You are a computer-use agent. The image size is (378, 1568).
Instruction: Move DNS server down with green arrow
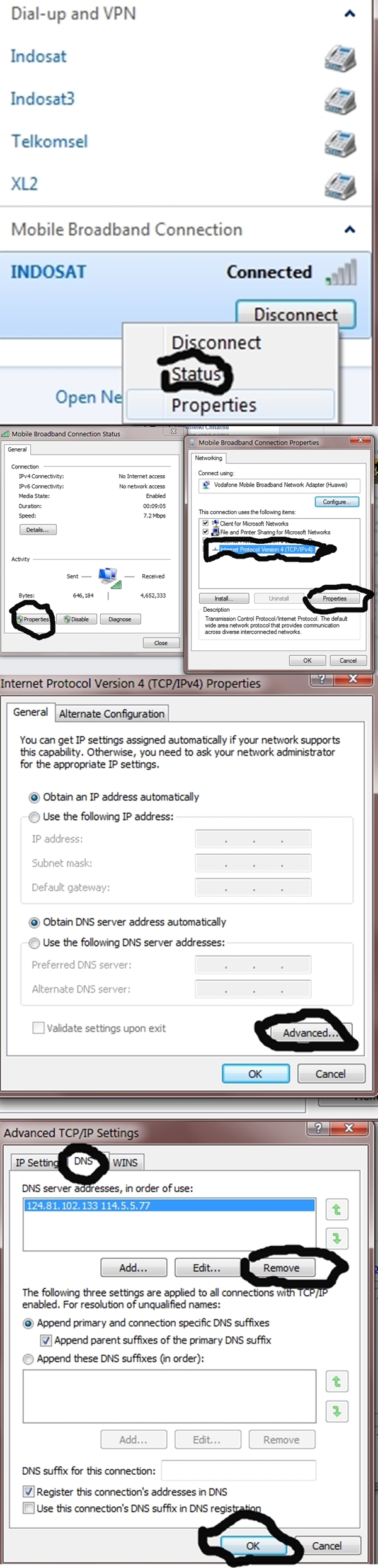pyautogui.click(x=336, y=1238)
